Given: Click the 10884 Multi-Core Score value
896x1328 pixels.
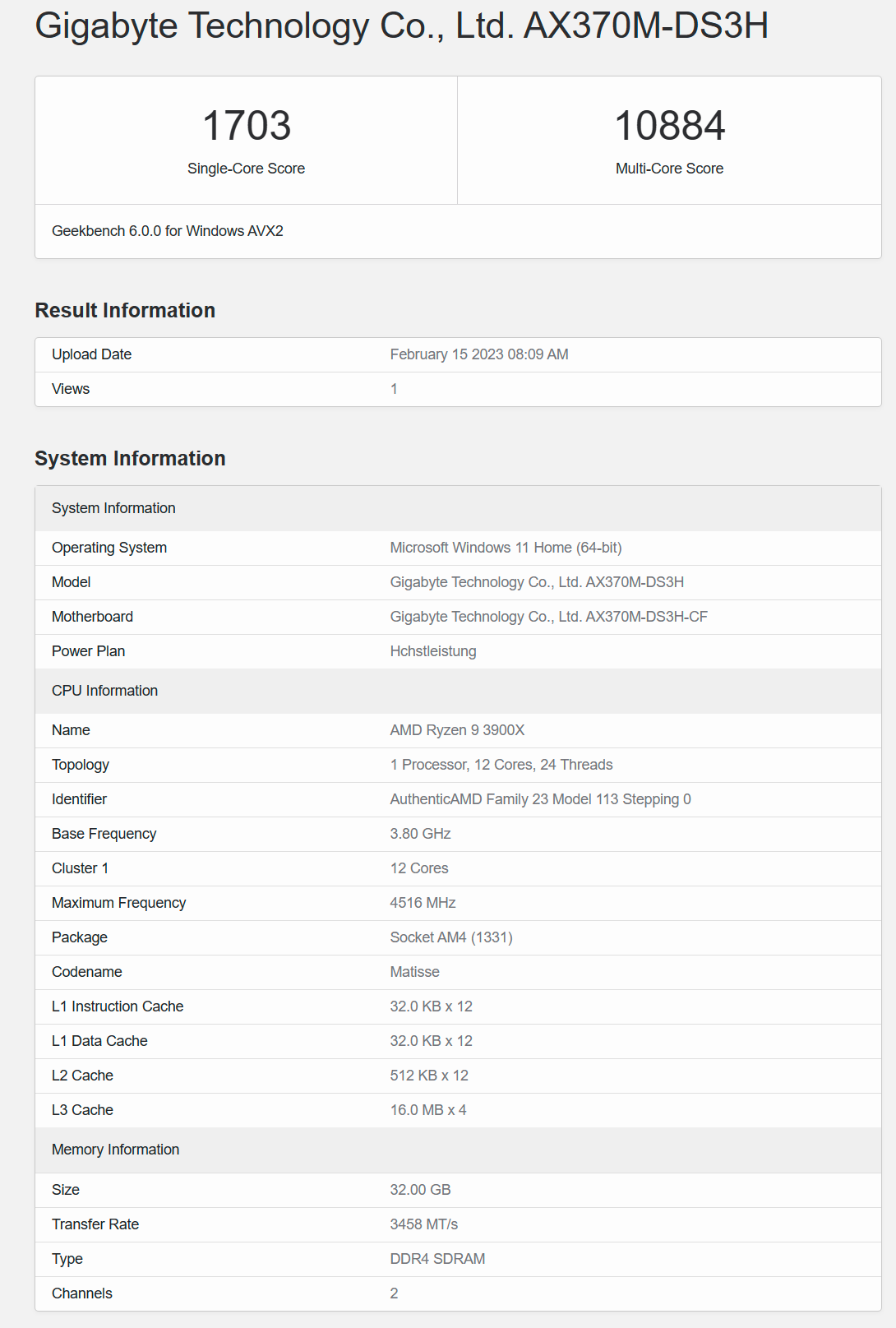Looking at the screenshot, I should tap(669, 126).
